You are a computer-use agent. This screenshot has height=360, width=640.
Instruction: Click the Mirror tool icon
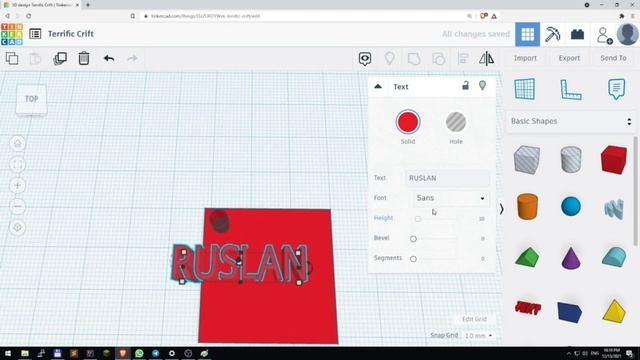486,58
